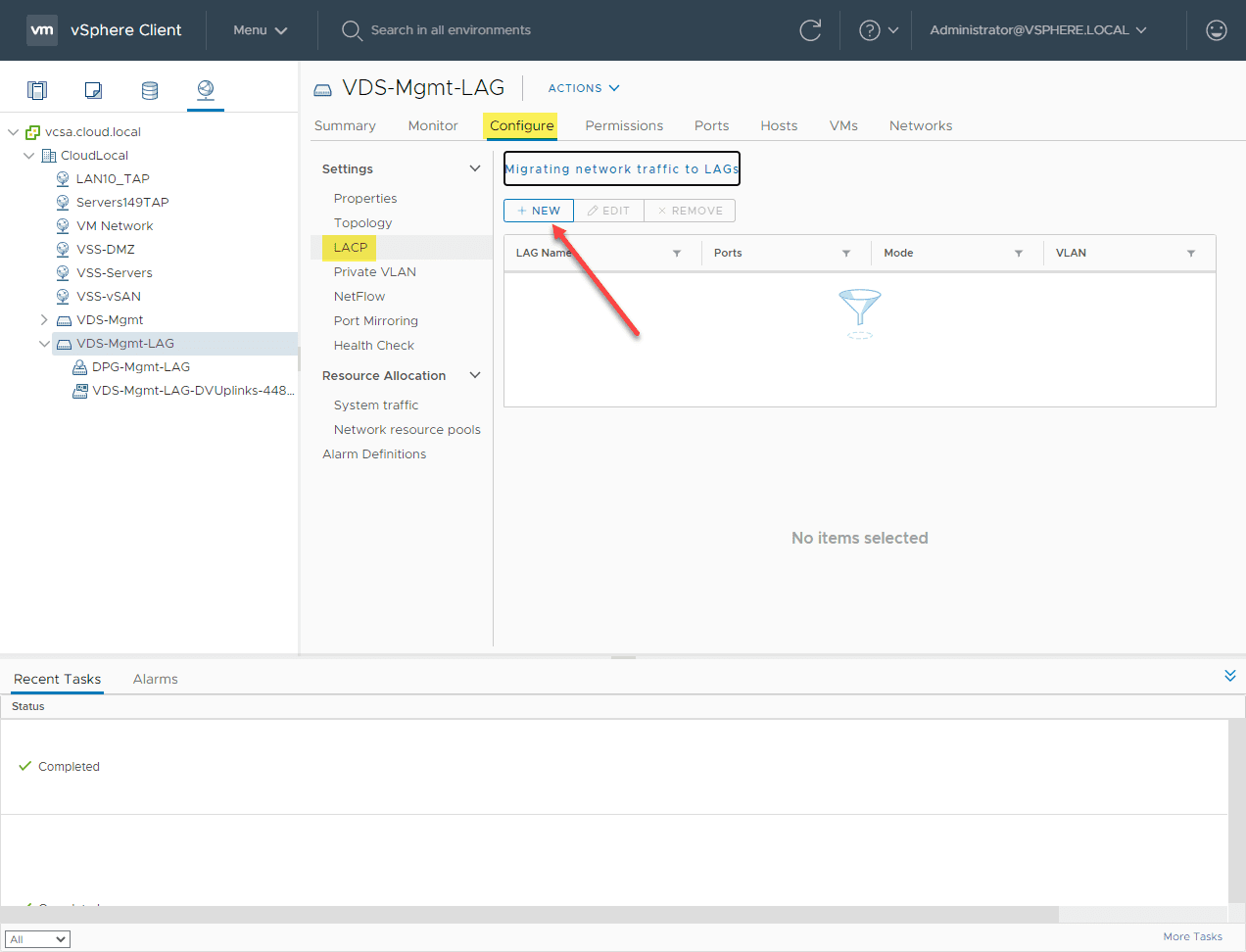Switch to the Networks tab
The width and height of the screenshot is (1246, 952).
click(x=921, y=125)
